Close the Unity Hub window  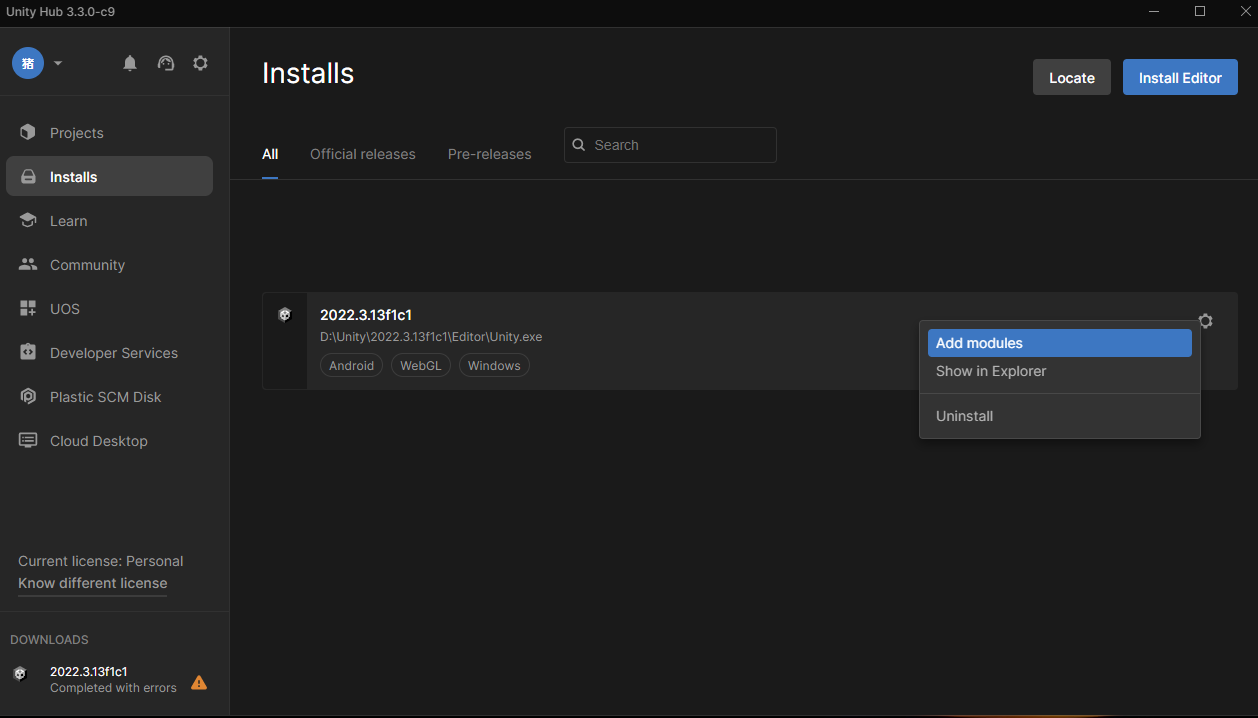click(1245, 11)
